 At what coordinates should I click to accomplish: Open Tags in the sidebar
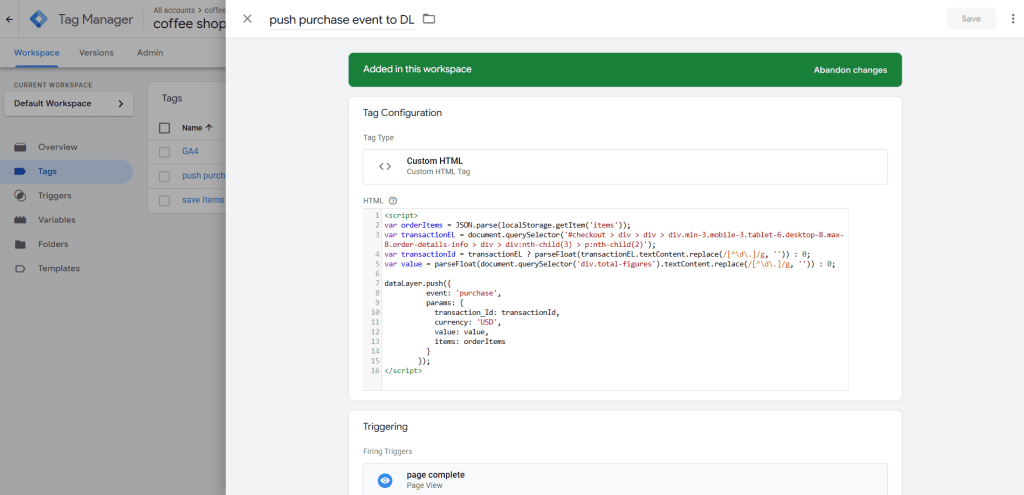[x=47, y=172]
